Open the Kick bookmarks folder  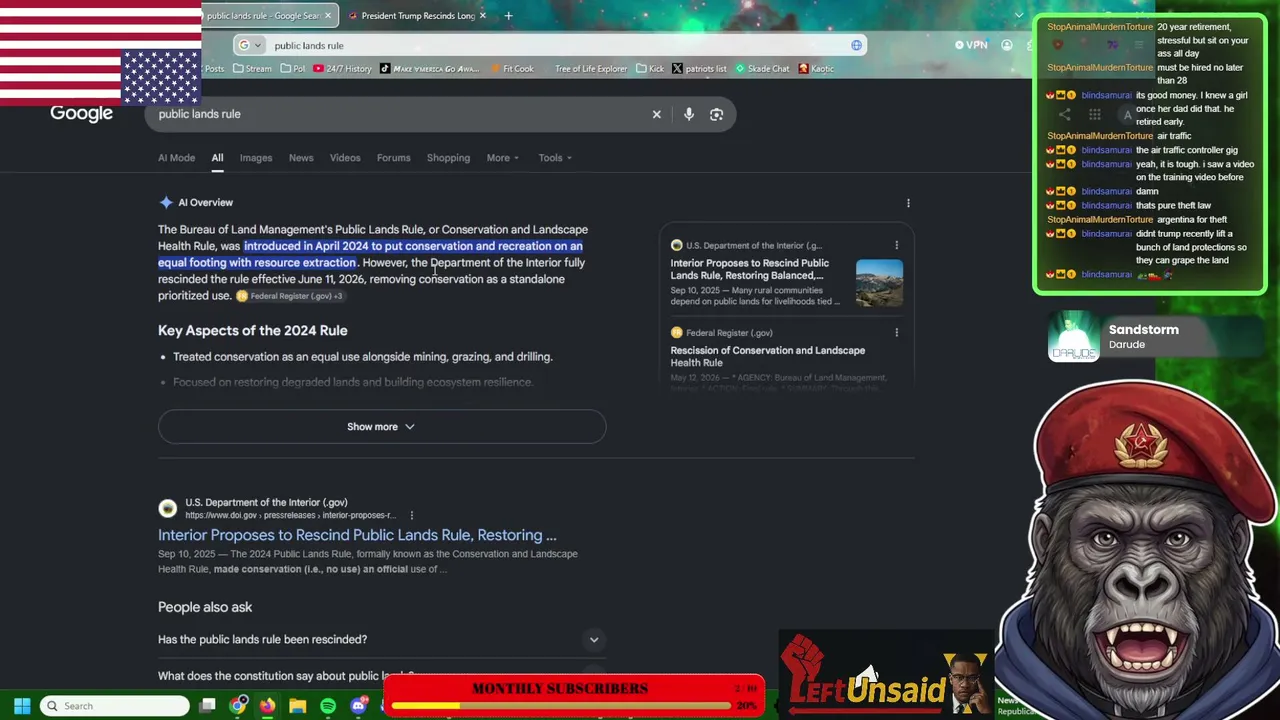pos(650,69)
